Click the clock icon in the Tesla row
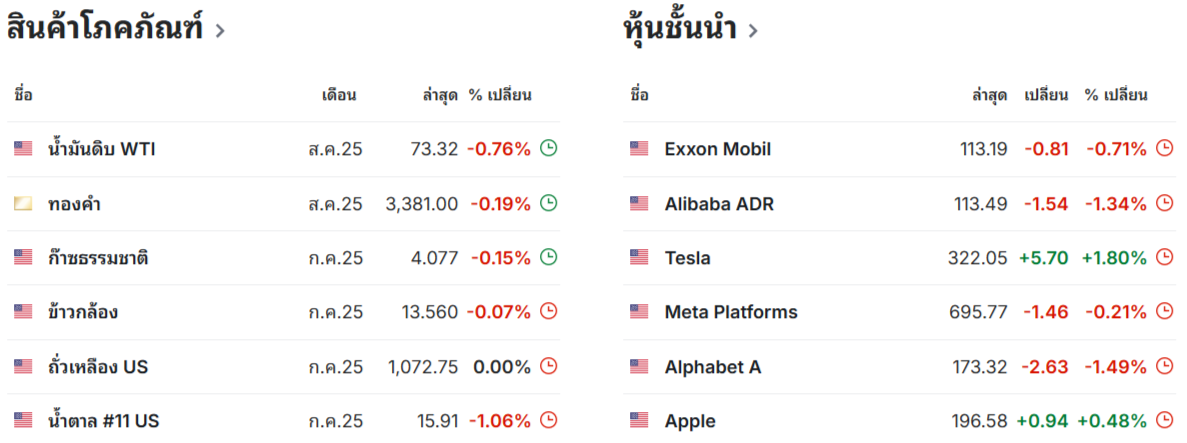 (1164, 257)
